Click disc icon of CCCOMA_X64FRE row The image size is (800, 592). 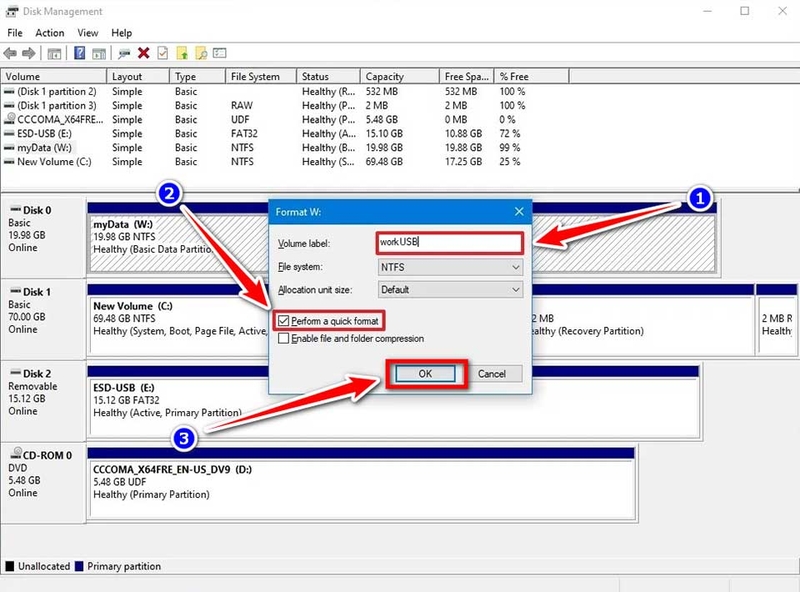pos(9,119)
